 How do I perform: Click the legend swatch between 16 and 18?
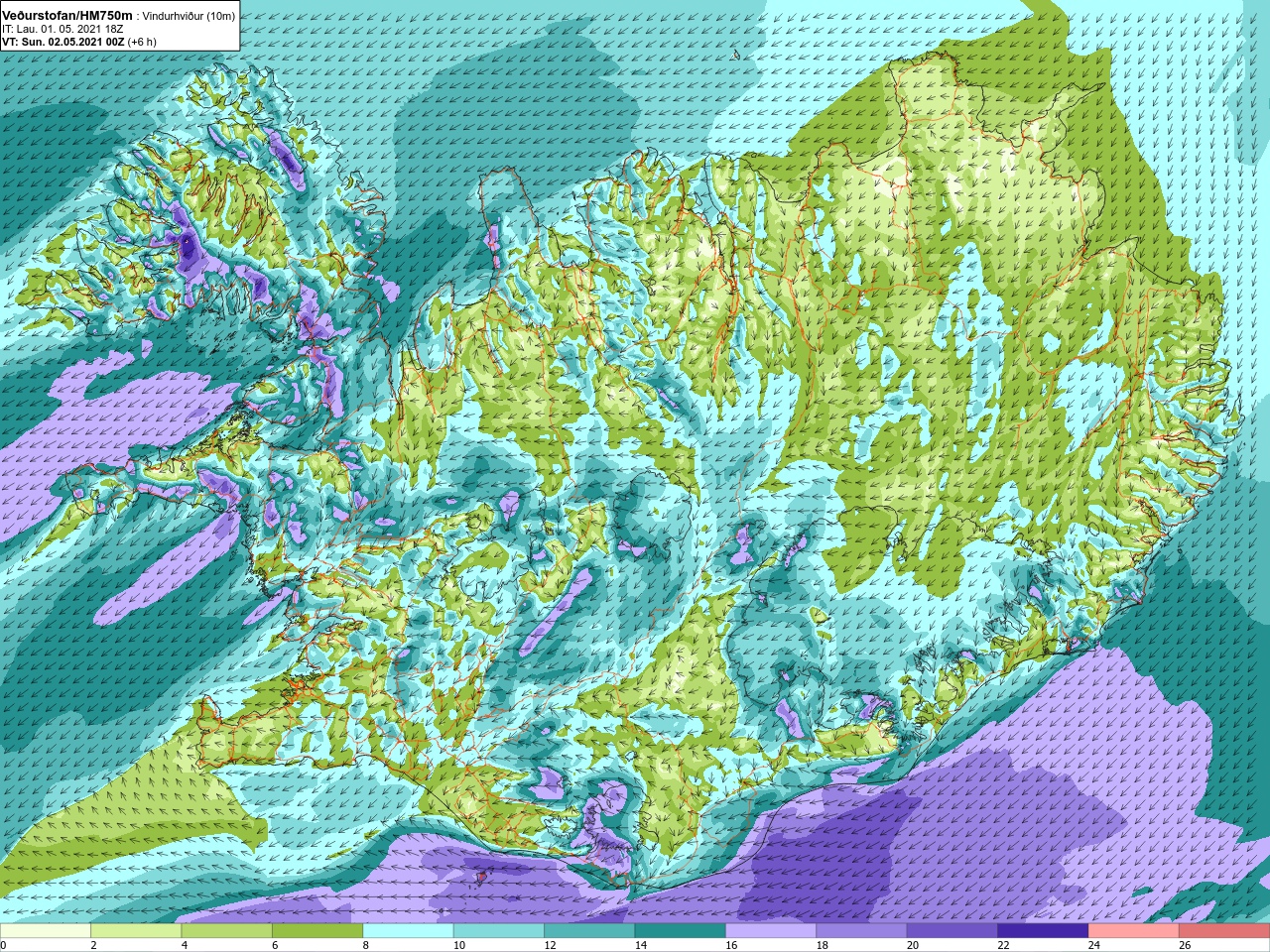pyautogui.click(x=771, y=931)
